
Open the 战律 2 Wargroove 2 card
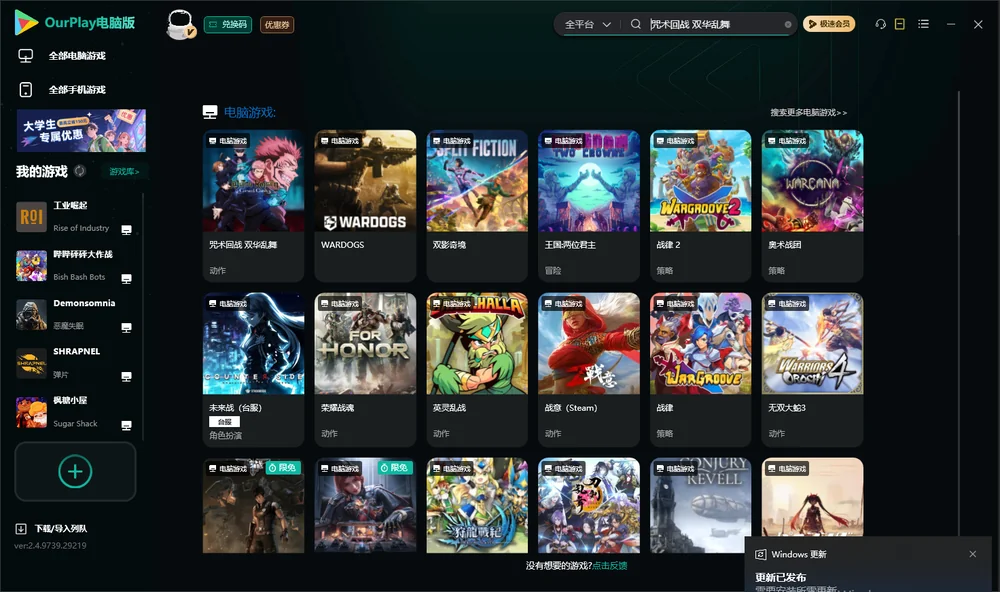[700, 205]
